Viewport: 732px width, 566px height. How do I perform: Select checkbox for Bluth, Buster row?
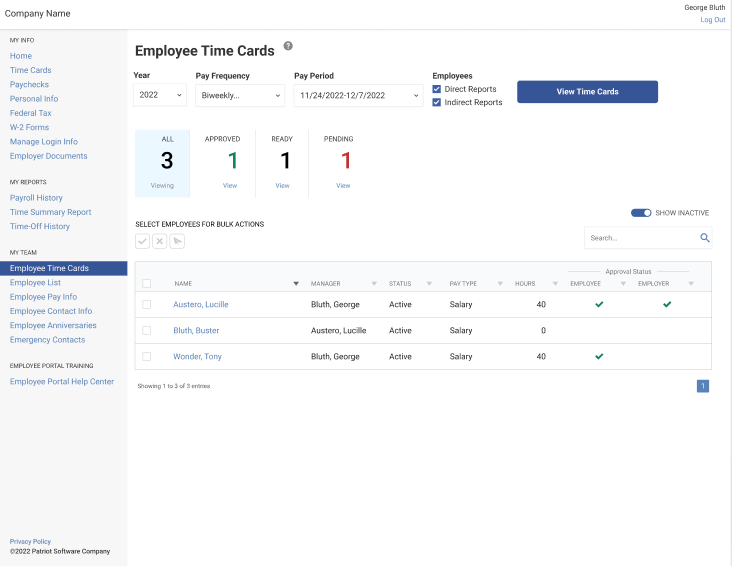click(x=147, y=330)
